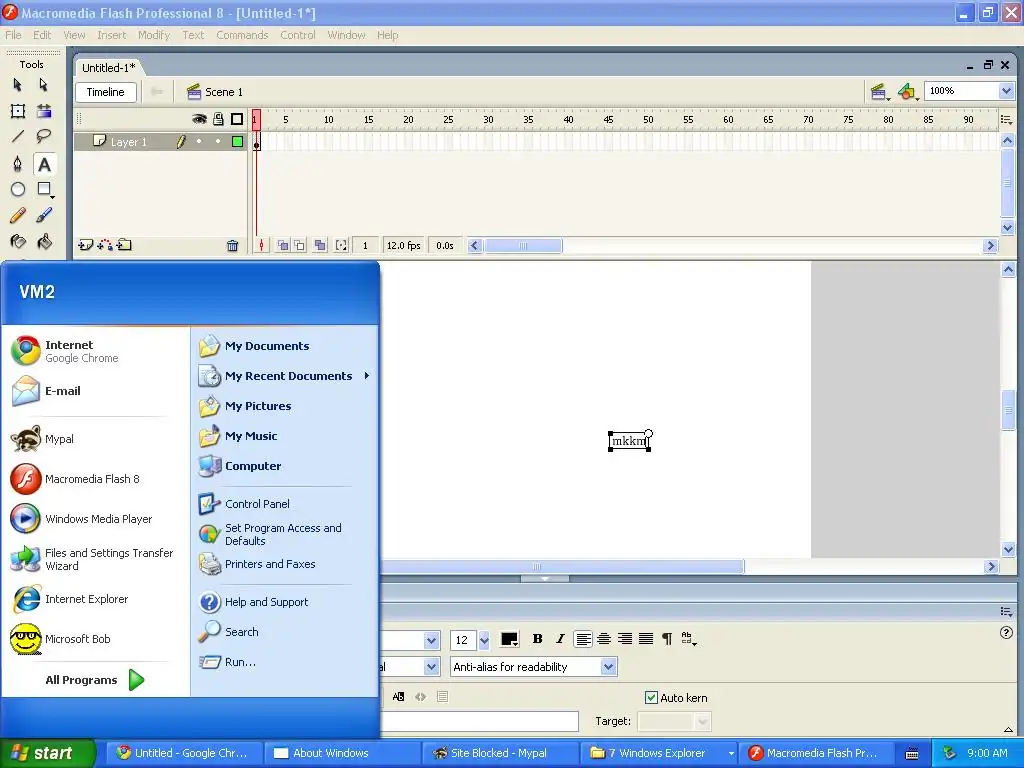
Task: Expand My Recent Documents submenu arrow
Action: tap(367, 376)
